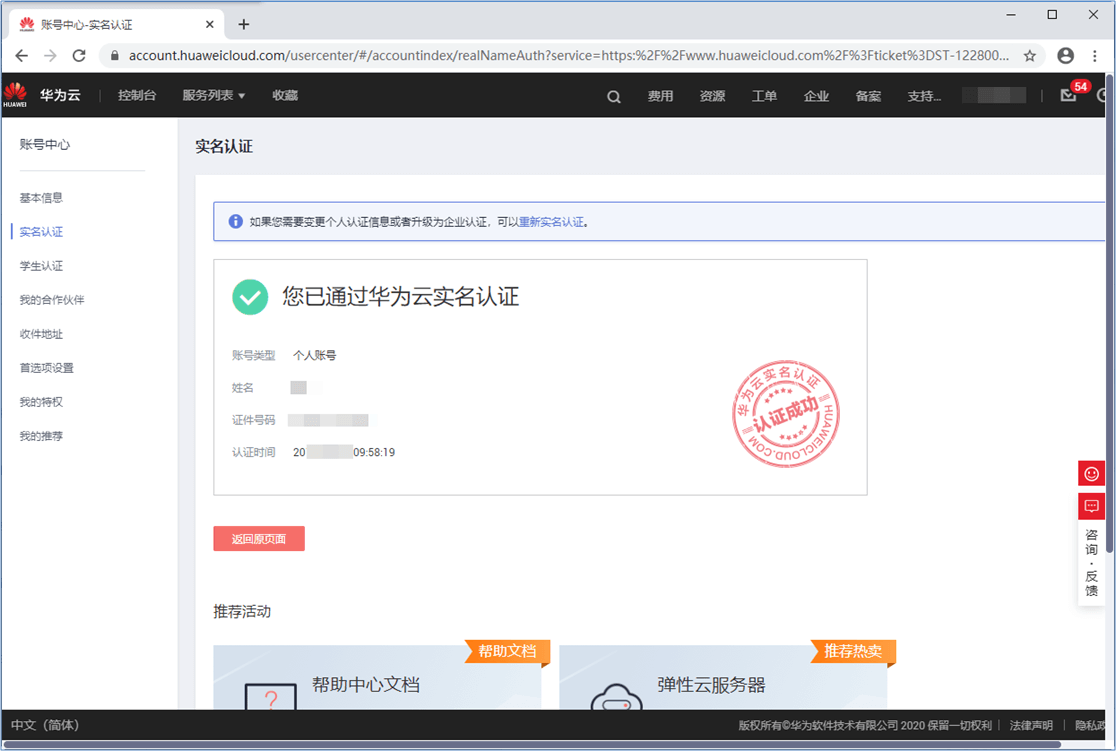Close the 账号中心-实名认证 tab

coord(209,24)
